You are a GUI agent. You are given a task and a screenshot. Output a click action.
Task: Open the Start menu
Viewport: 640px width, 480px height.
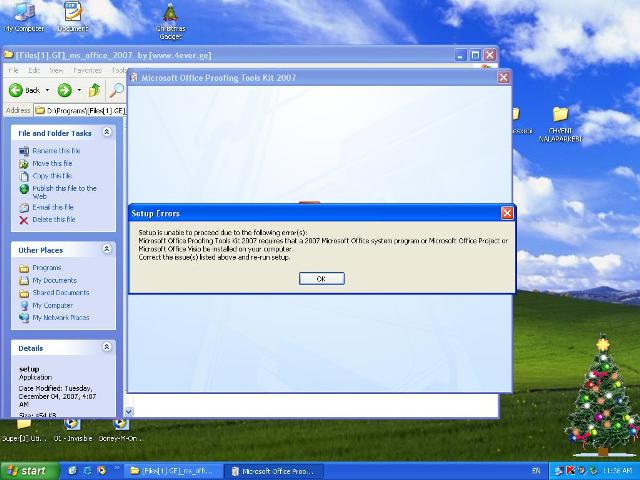click(x=30, y=471)
